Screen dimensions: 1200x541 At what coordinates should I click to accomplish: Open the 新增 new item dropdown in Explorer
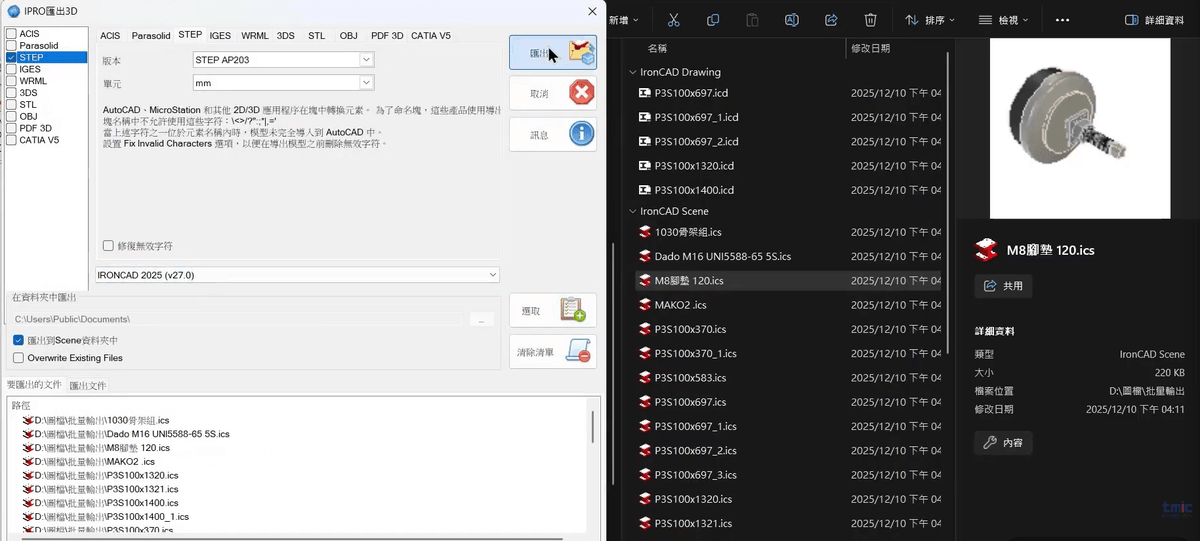point(623,20)
